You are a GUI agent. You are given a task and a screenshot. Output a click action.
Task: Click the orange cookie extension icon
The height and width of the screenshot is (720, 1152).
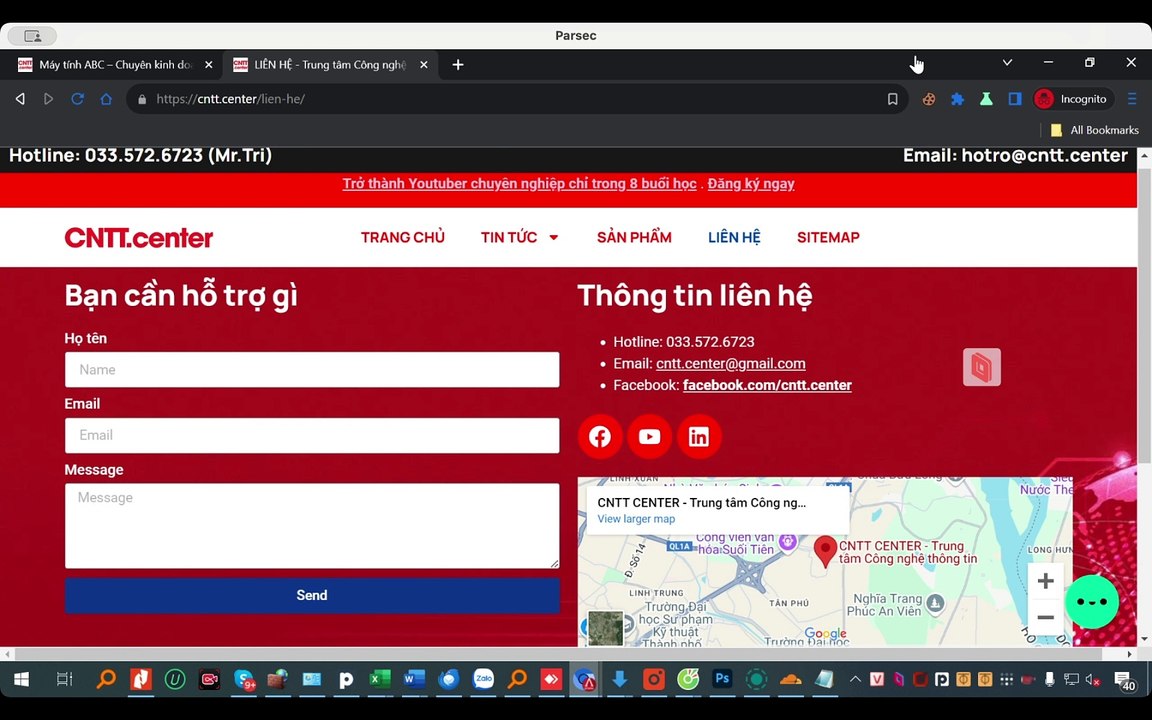coord(929,99)
